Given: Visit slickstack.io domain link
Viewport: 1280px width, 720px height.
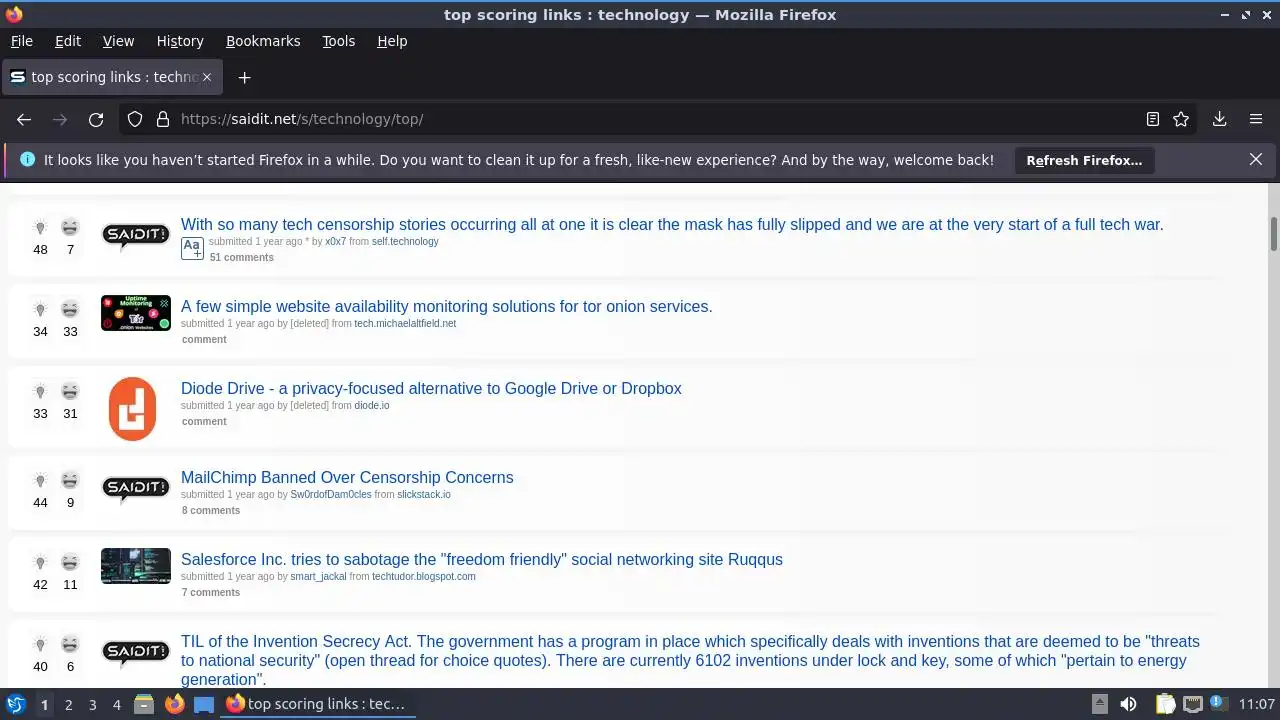Looking at the screenshot, I should point(424,495).
